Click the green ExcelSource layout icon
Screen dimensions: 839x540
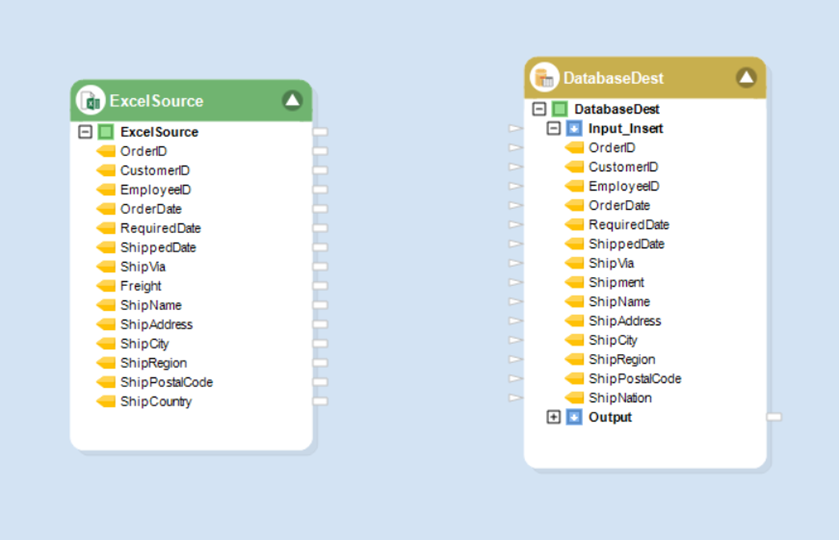pos(106,132)
